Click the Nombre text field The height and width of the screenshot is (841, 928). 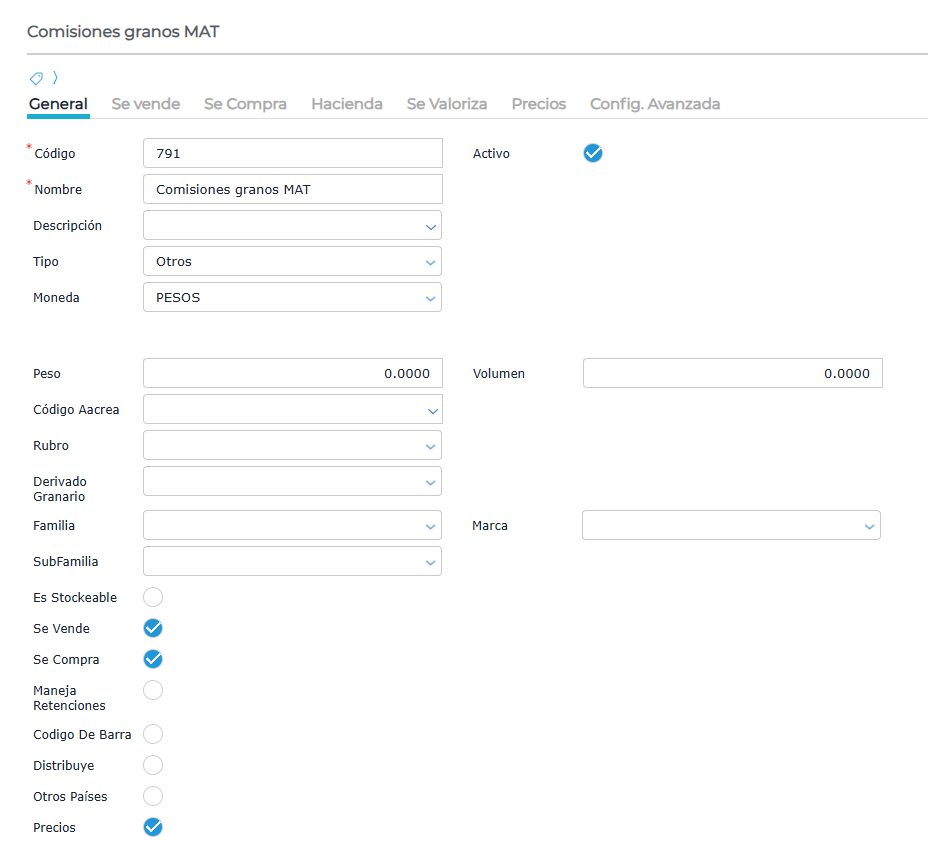(292, 190)
